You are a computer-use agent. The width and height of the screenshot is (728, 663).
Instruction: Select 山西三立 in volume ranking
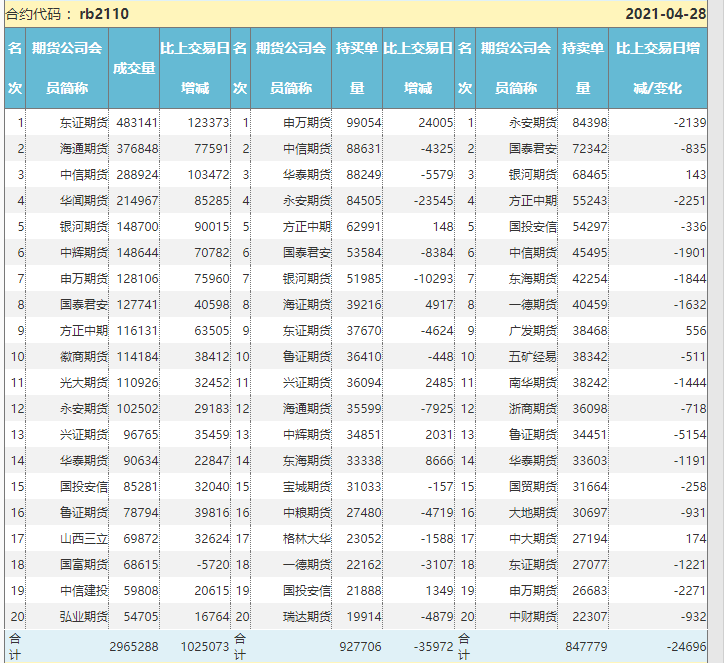pyautogui.click(x=84, y=539)
